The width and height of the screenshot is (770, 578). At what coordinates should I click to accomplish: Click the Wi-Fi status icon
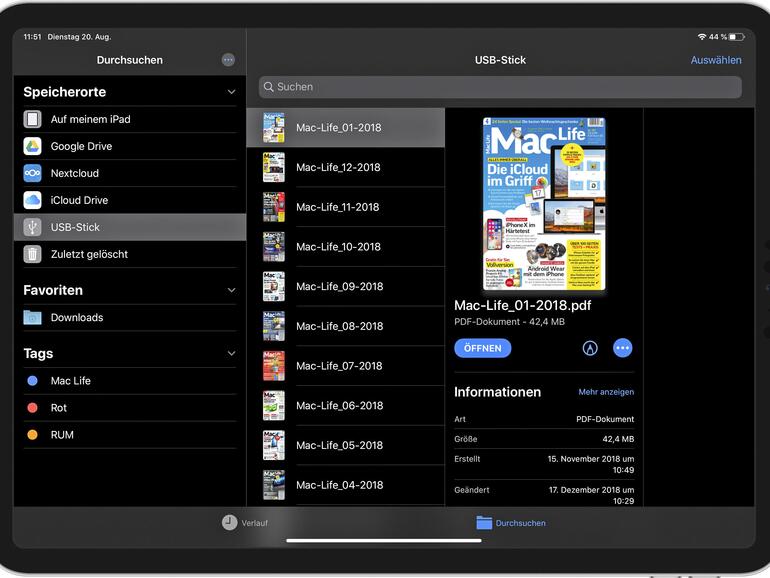tap(702, 37)
